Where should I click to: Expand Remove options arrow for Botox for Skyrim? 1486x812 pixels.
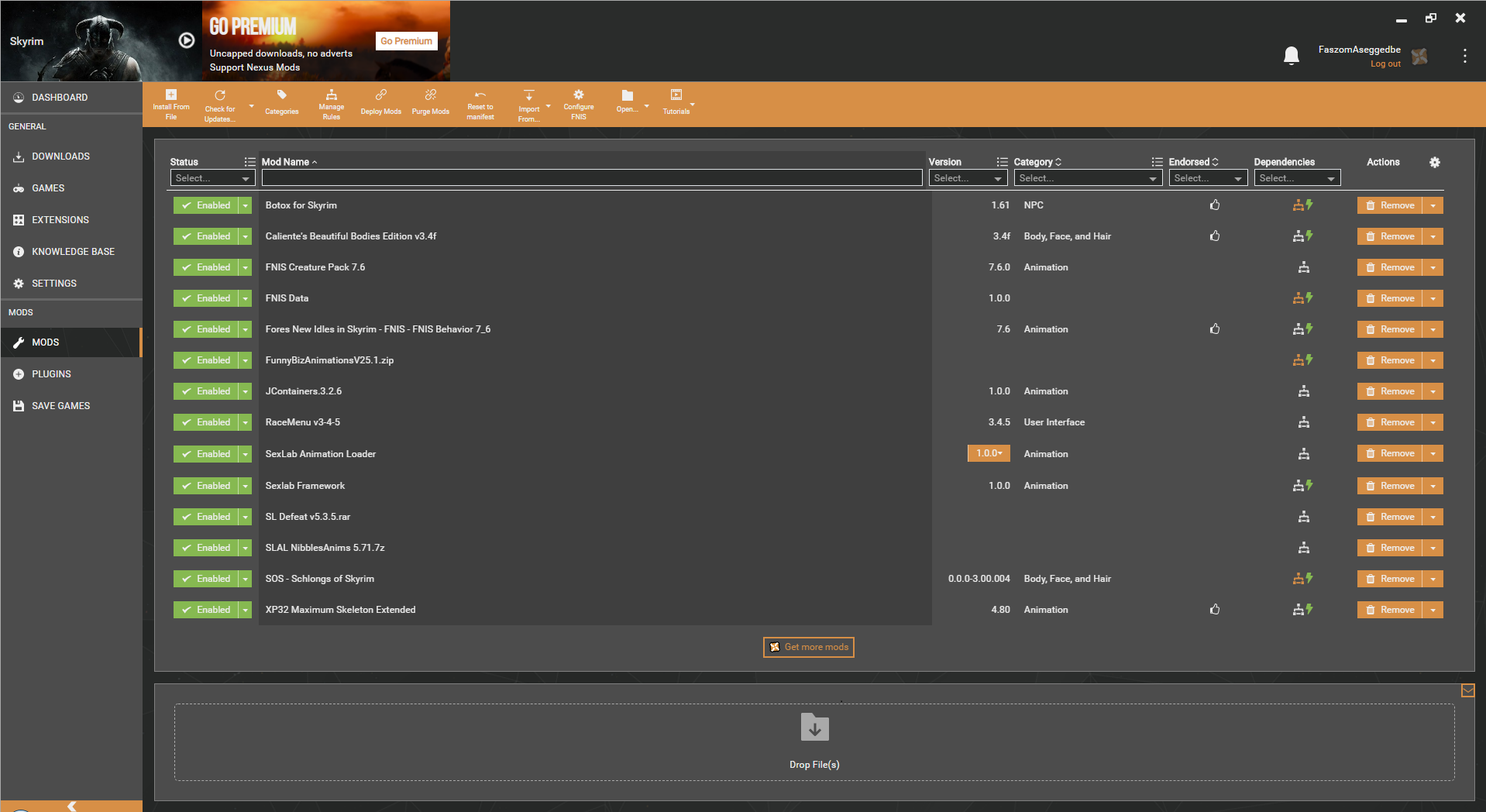[1433, 205]
